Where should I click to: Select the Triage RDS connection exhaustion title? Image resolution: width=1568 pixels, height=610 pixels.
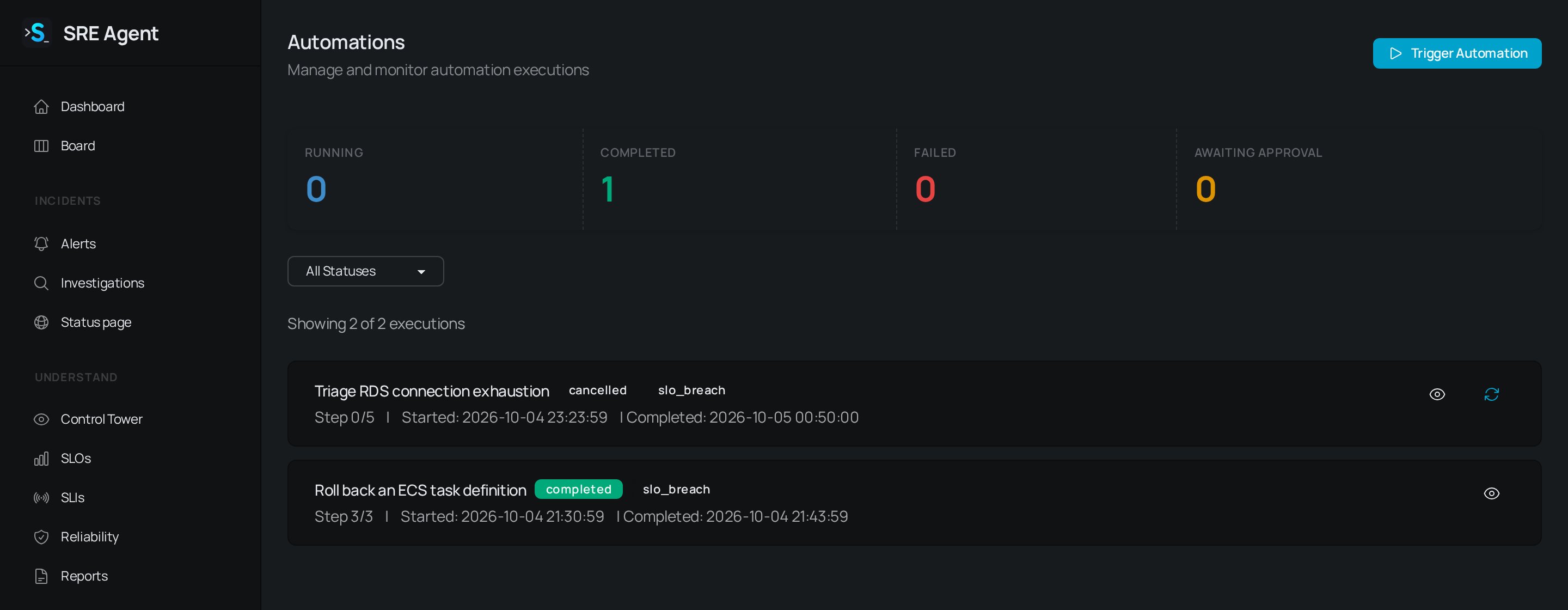coord(432,392)
